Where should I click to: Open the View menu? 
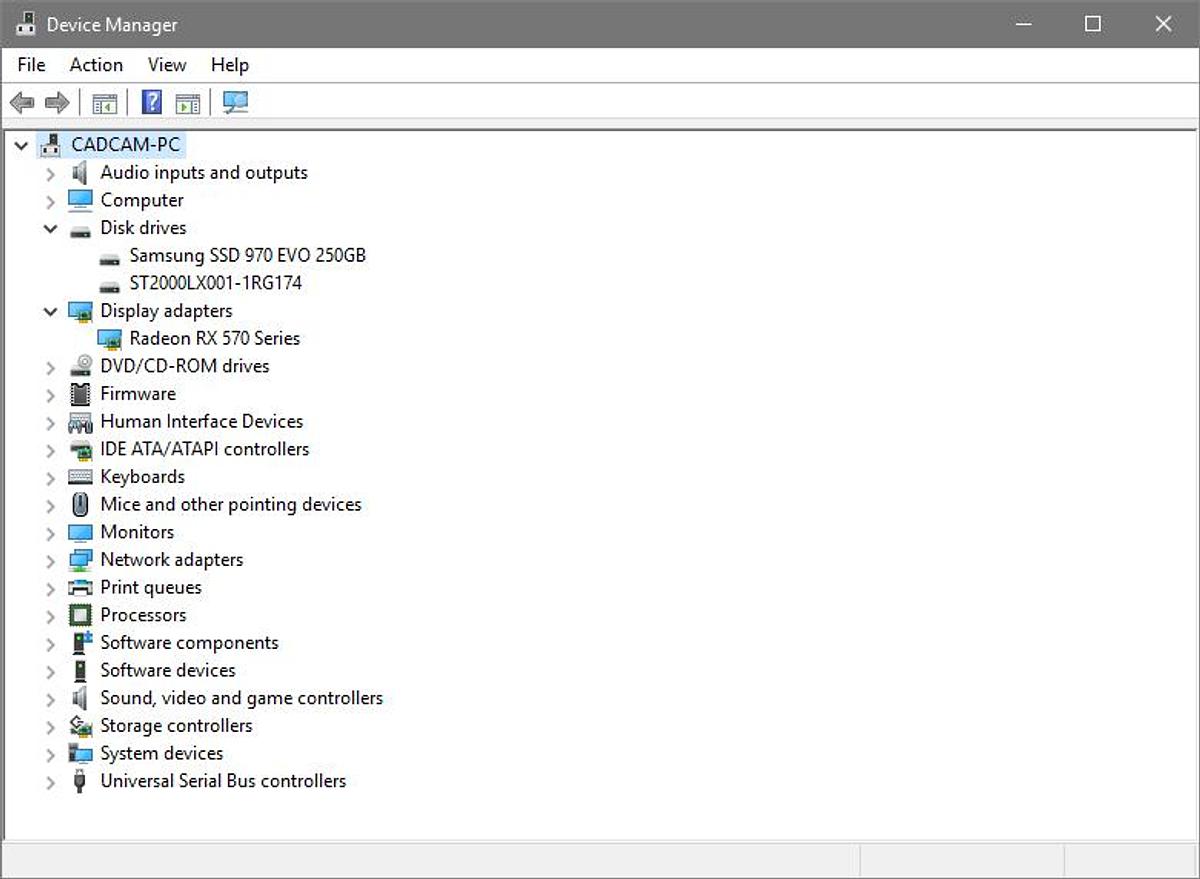click(167, 65)
